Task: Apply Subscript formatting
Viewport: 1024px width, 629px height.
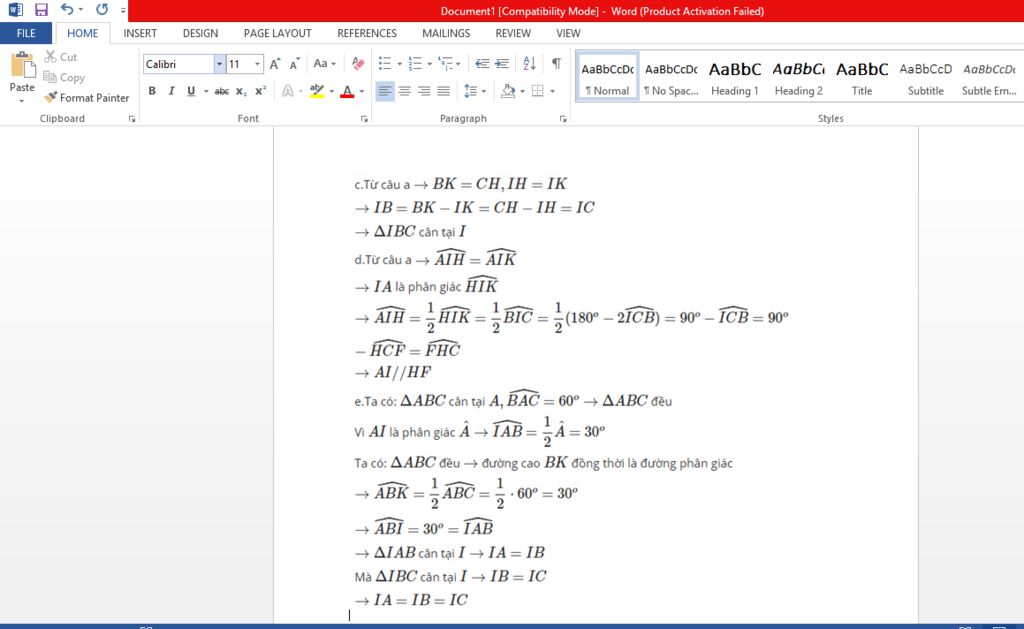Action: [x=241, y=91]
